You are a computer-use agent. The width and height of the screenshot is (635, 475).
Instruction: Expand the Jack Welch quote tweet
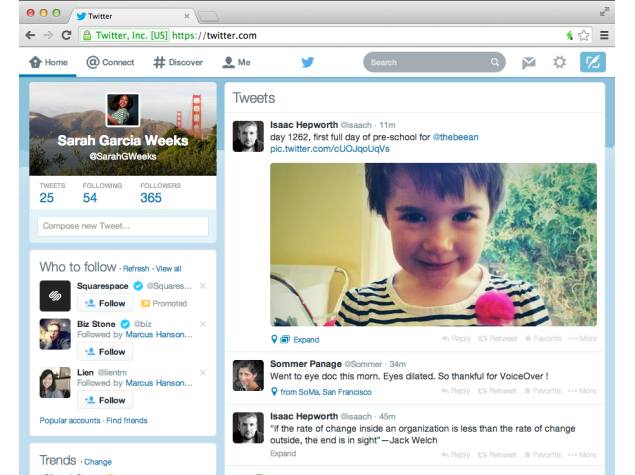[283, 453]
